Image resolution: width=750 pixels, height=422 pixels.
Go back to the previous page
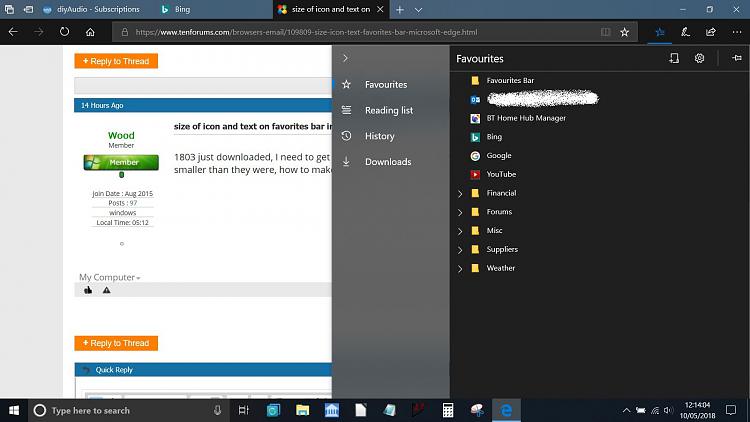tap(13, 32)
